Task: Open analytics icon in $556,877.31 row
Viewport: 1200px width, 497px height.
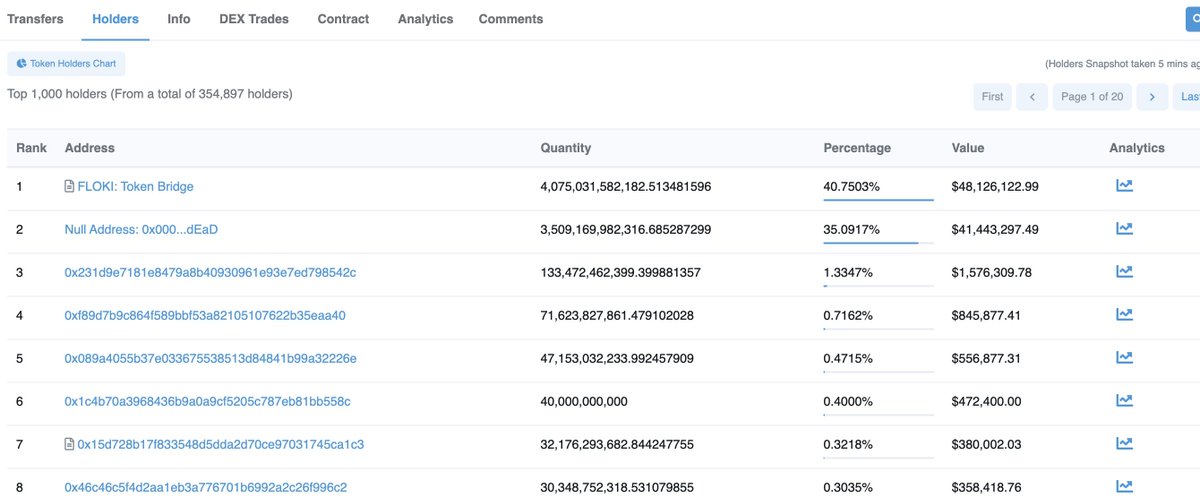Action: [1124, 358]
